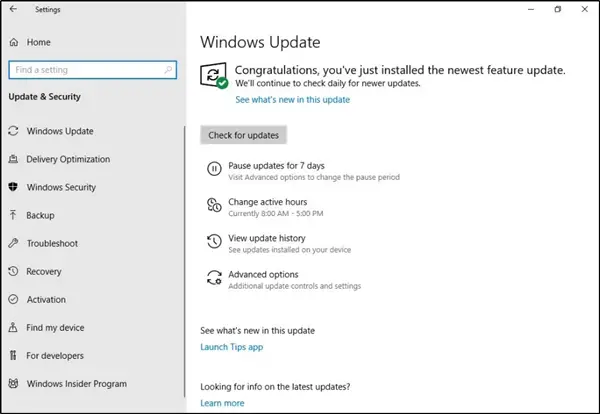Click the back arrow in Settings title bar
Viewport: 600px width, 414px height.
(x=13, y=9)
